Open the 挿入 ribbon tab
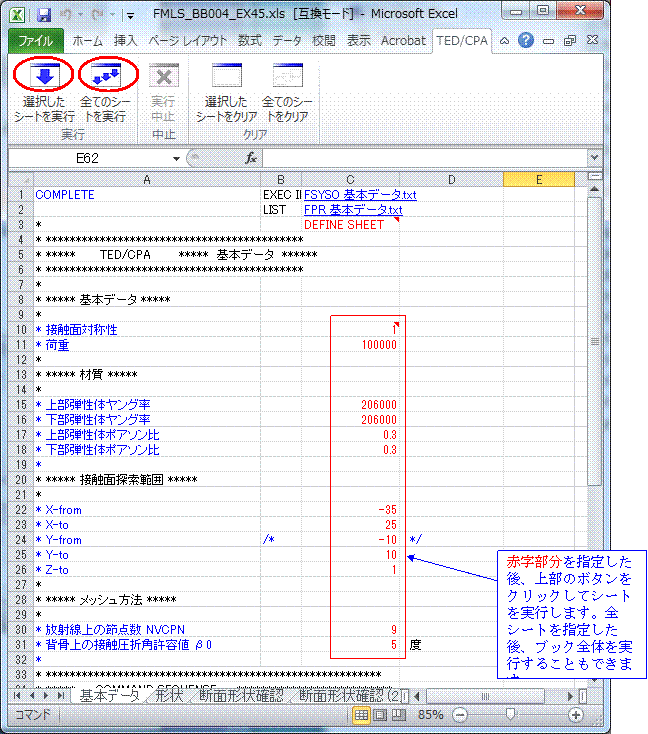 (x=125, y=41)
